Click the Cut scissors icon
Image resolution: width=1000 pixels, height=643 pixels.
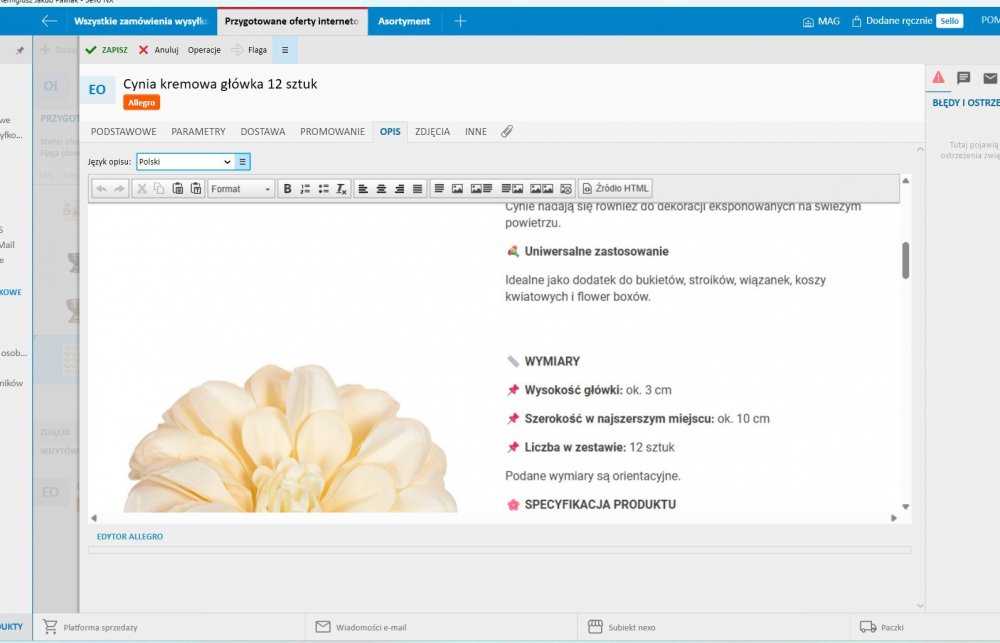[x=142, y=189]
